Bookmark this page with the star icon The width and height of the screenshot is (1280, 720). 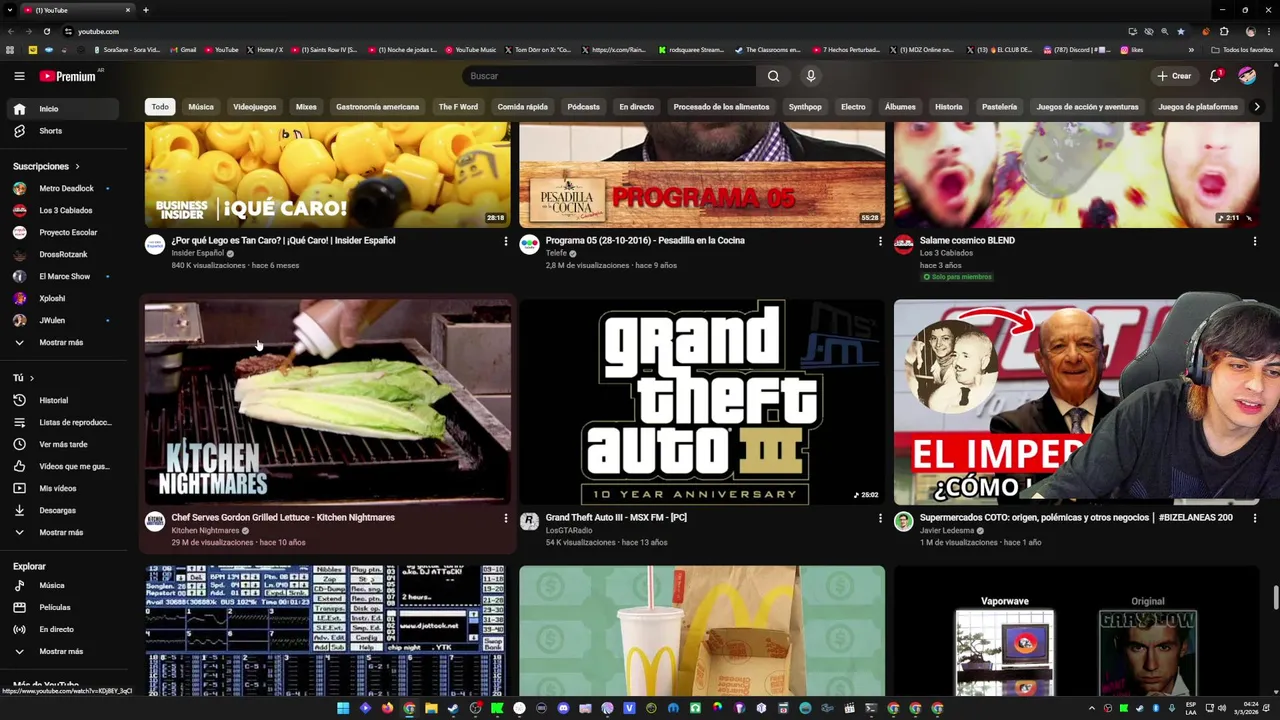click(1180, 31)
